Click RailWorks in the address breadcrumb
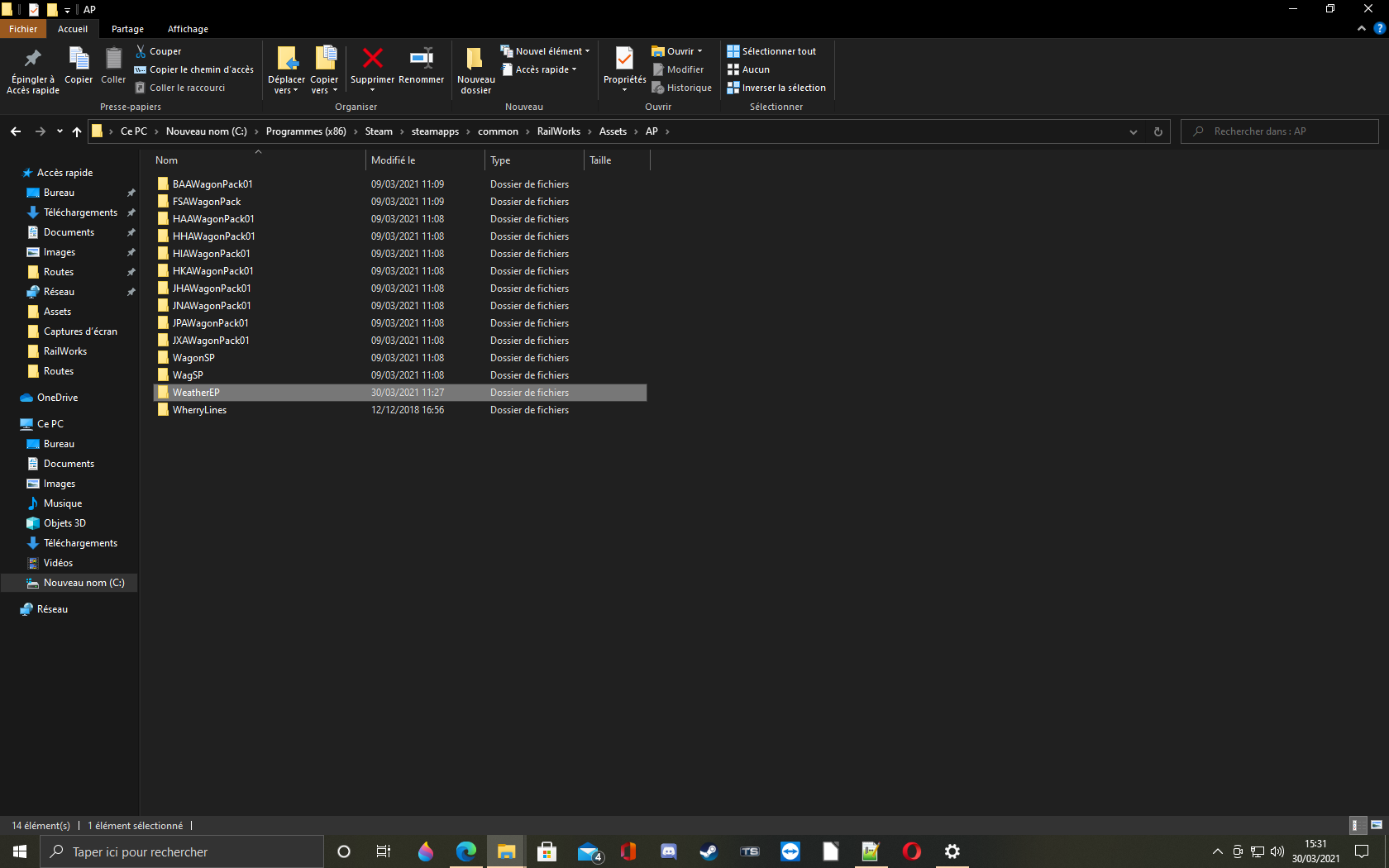 [x=559, y=131]
